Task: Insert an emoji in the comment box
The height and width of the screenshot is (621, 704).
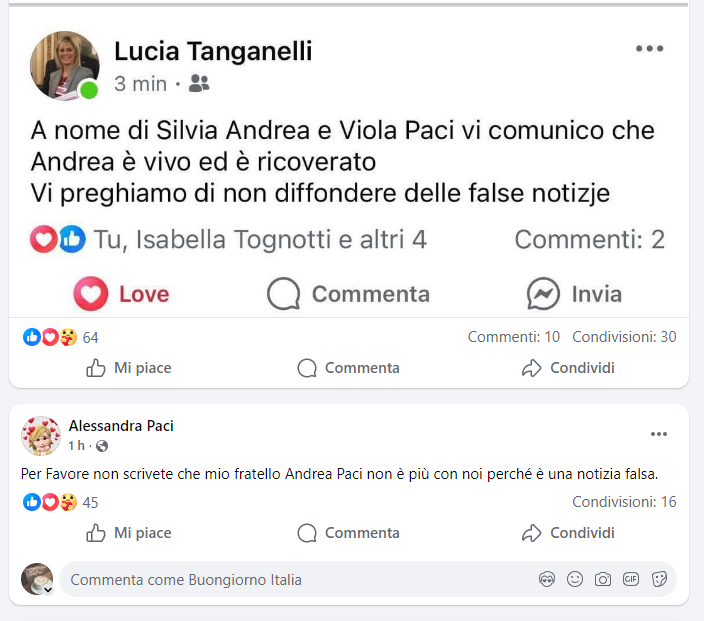Action: (x=575, y=579)
